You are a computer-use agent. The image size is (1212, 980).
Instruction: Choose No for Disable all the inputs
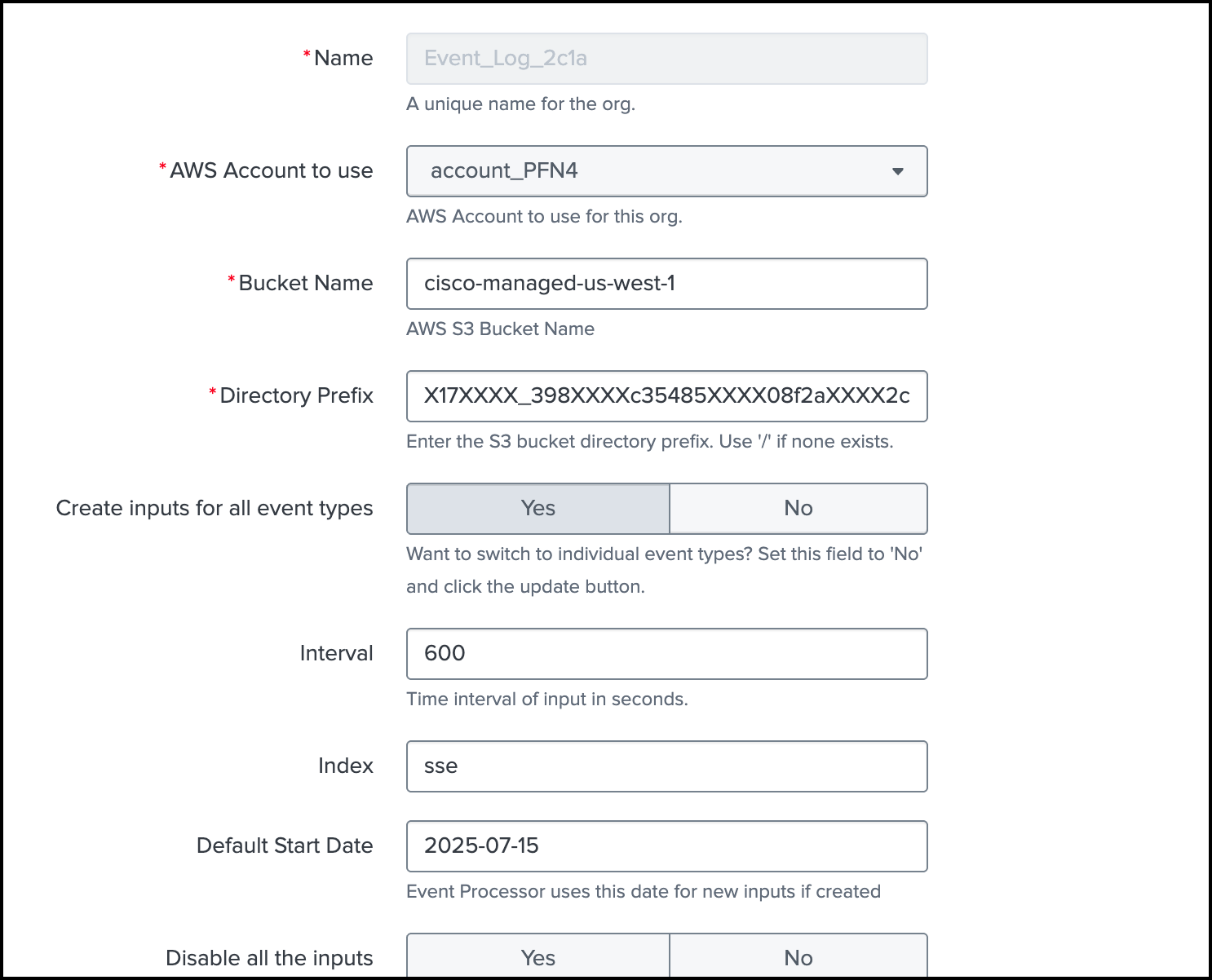(798, 957)
